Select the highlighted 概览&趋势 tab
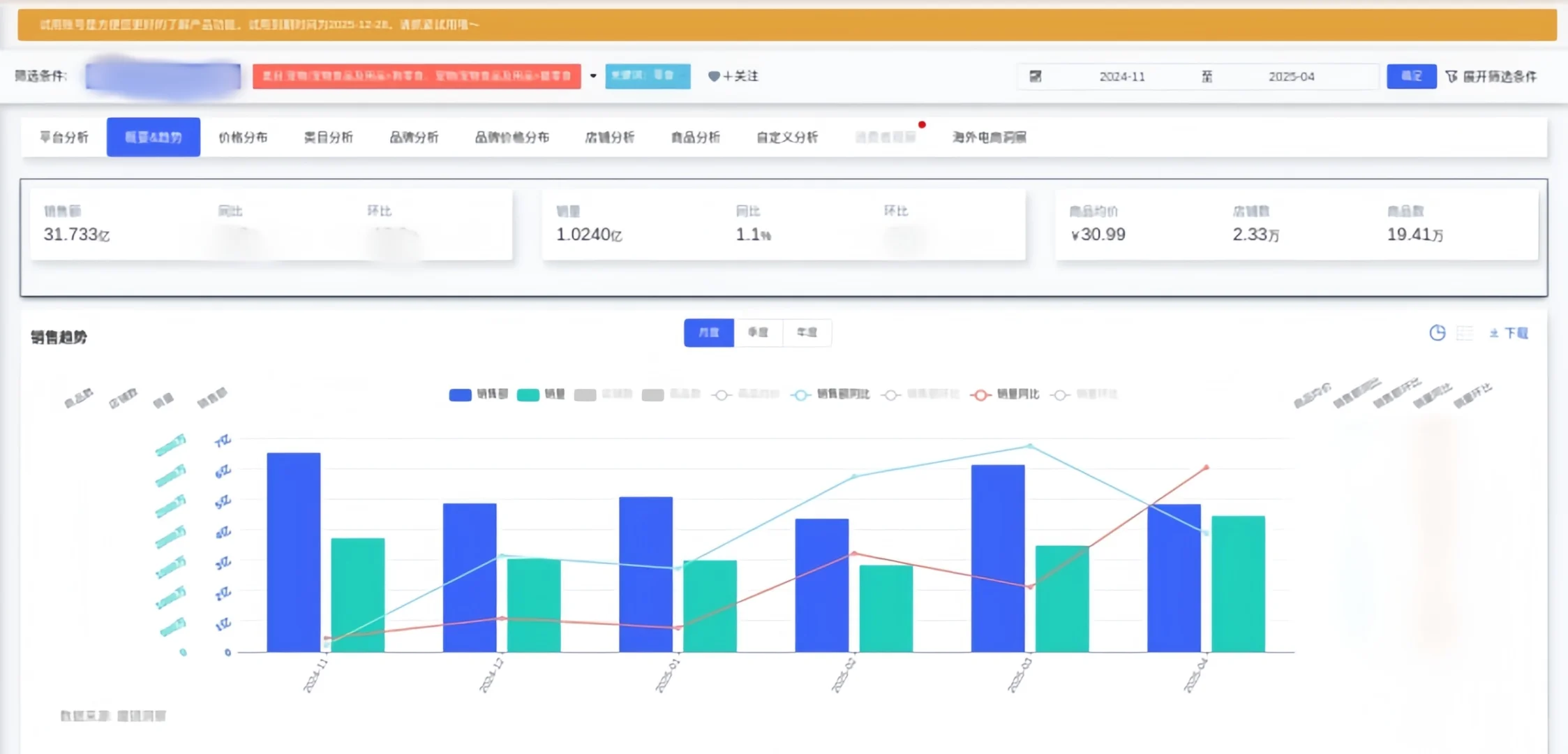This screenshot has height=754, width=1568. (x=154, y=137)
